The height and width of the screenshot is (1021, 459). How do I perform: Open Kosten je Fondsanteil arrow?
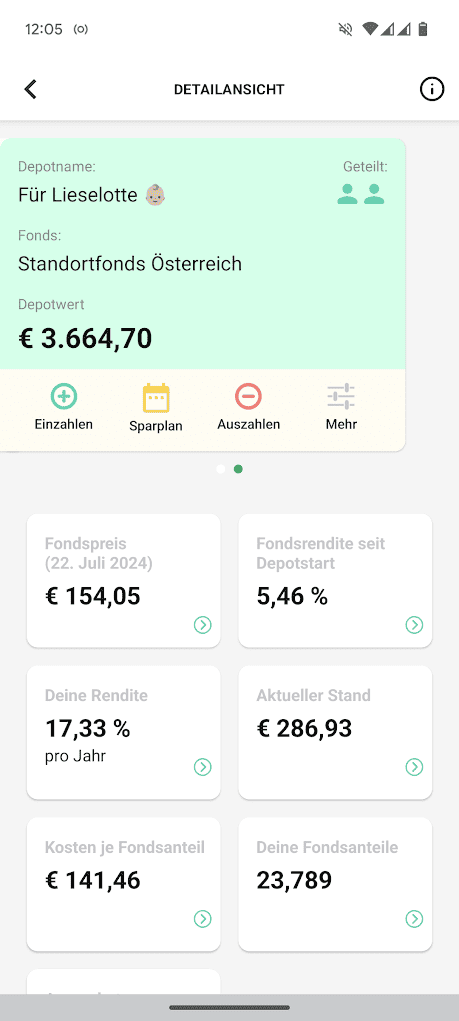[x=202, y=919]
